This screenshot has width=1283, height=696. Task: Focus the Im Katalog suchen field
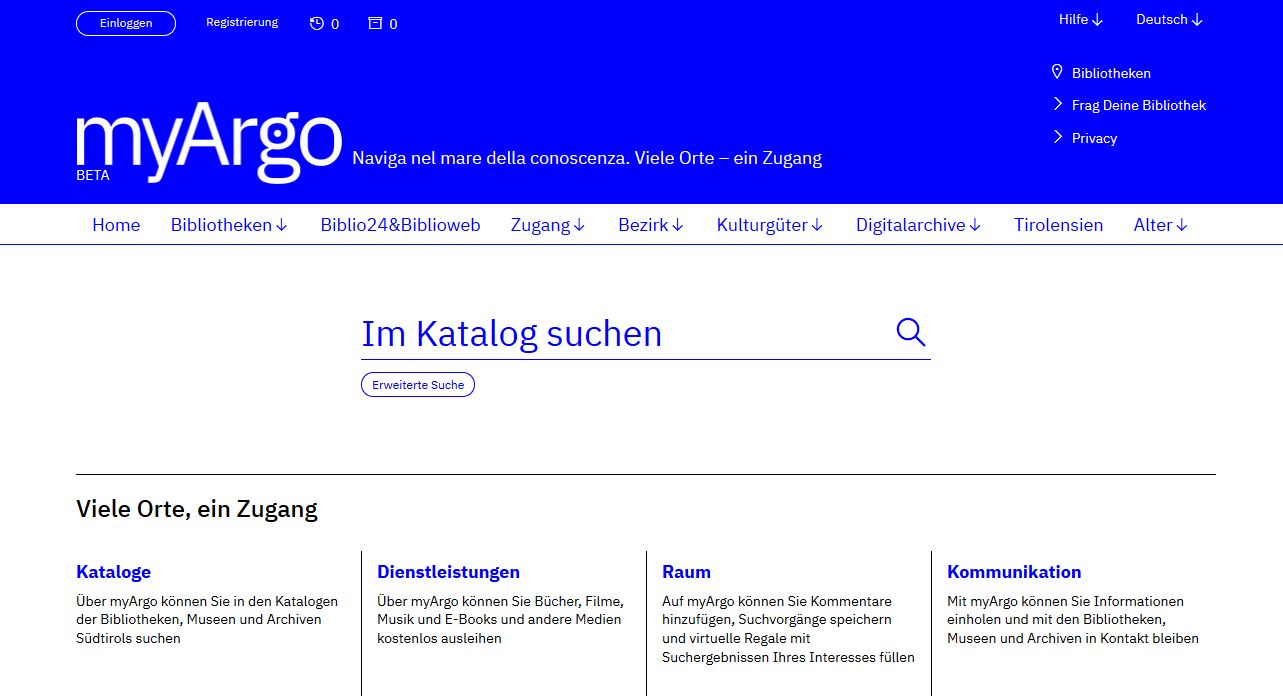coord(625,334)
